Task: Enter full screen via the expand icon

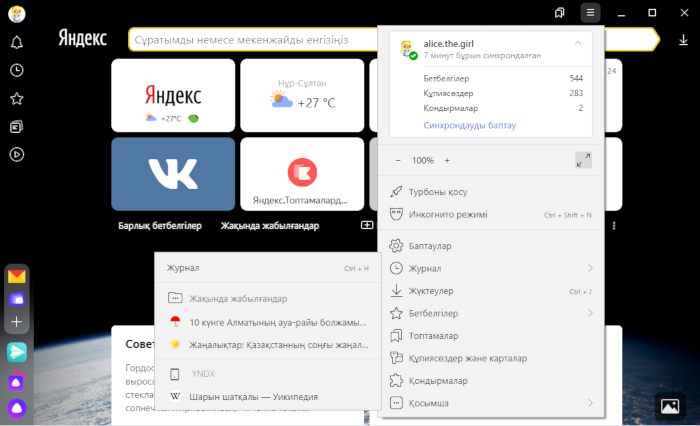Action: click(583, 160)
